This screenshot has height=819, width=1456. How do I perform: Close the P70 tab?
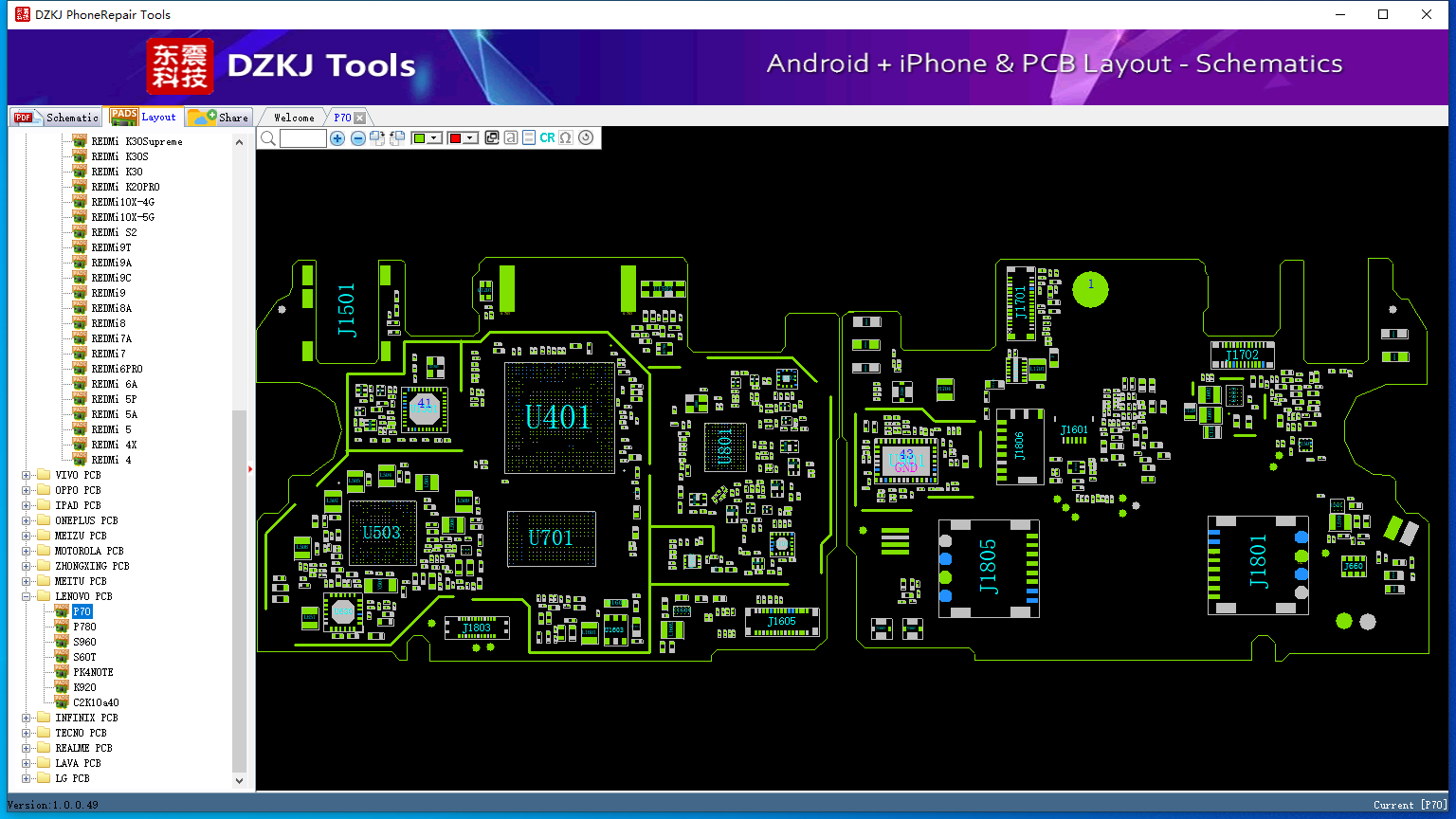[360, 118]
